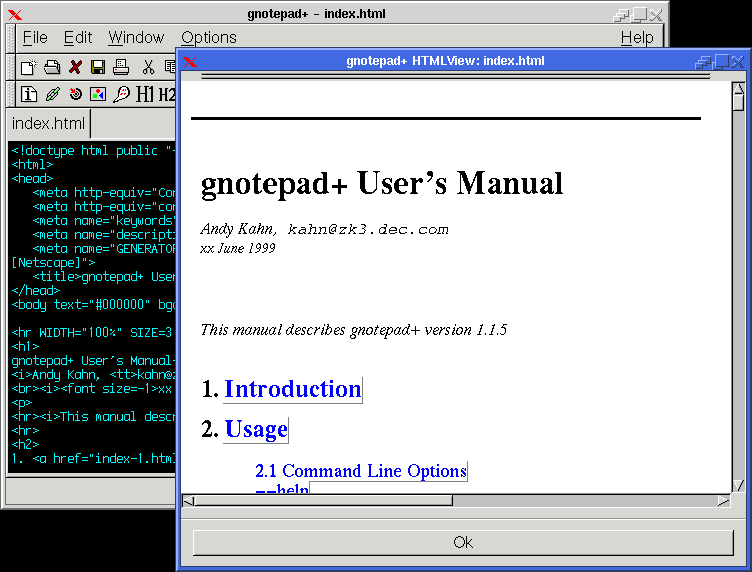Screen dimensions: 752x572
Task: Click 'This manual describes gnotepad+ version 1.1.5' text
Action: (353, 330)
